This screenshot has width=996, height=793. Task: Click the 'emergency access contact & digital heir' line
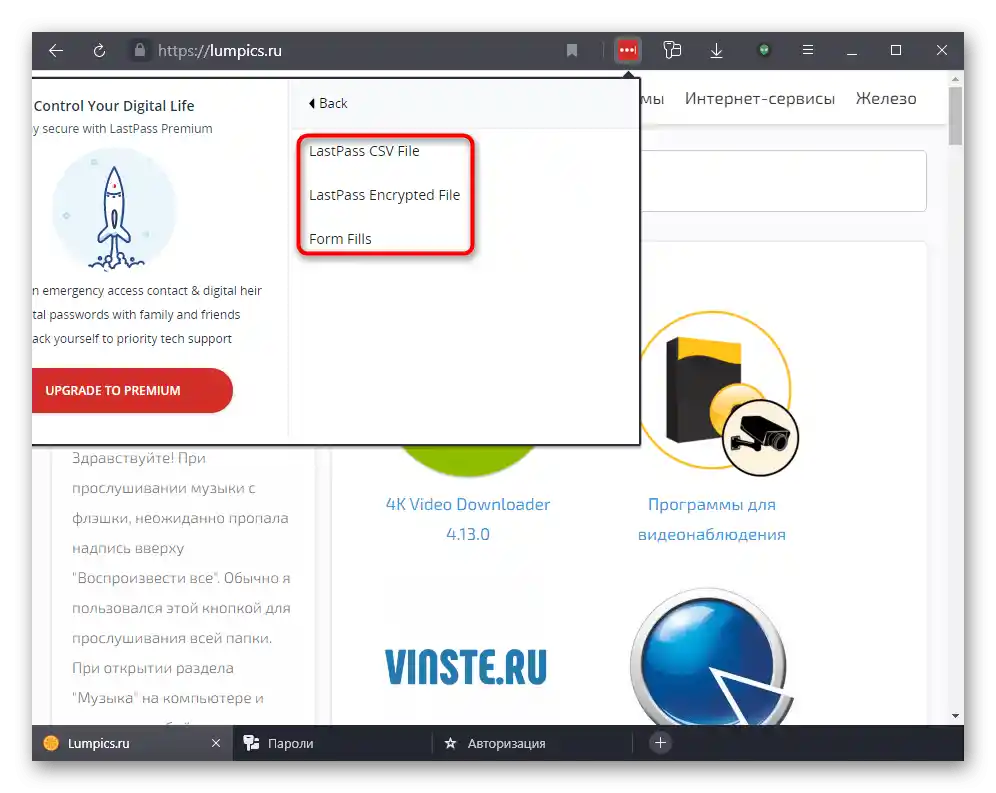(147, 291)
